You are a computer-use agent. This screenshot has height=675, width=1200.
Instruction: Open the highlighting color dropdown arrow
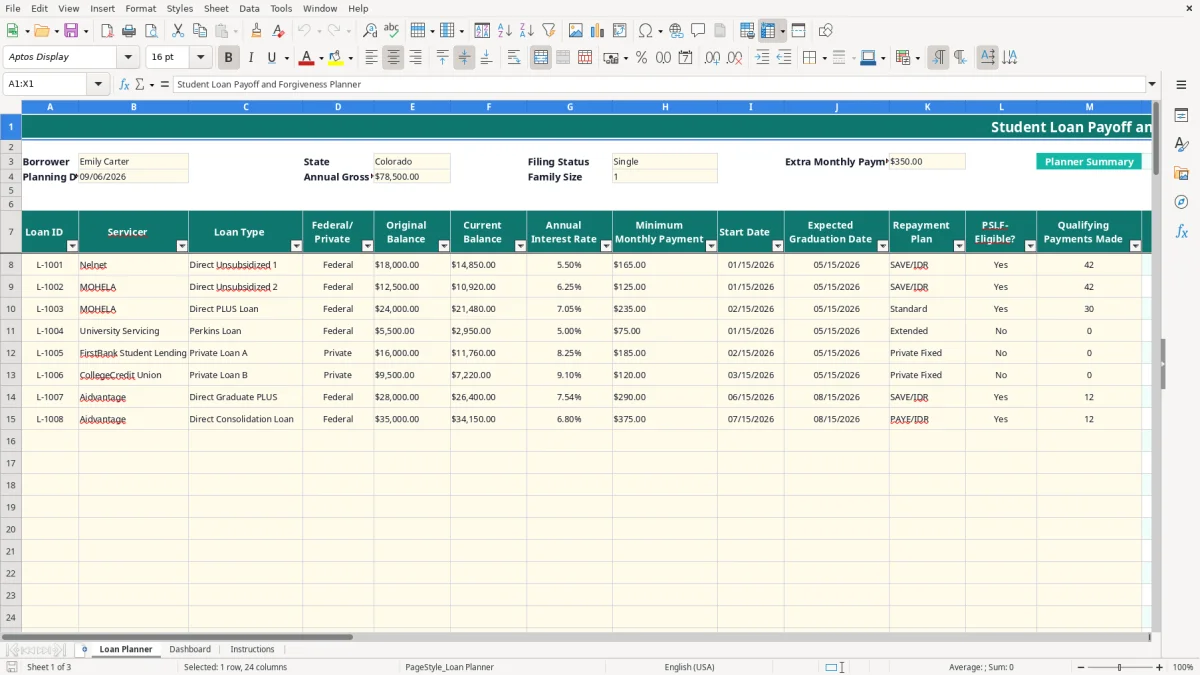[350, 58]
